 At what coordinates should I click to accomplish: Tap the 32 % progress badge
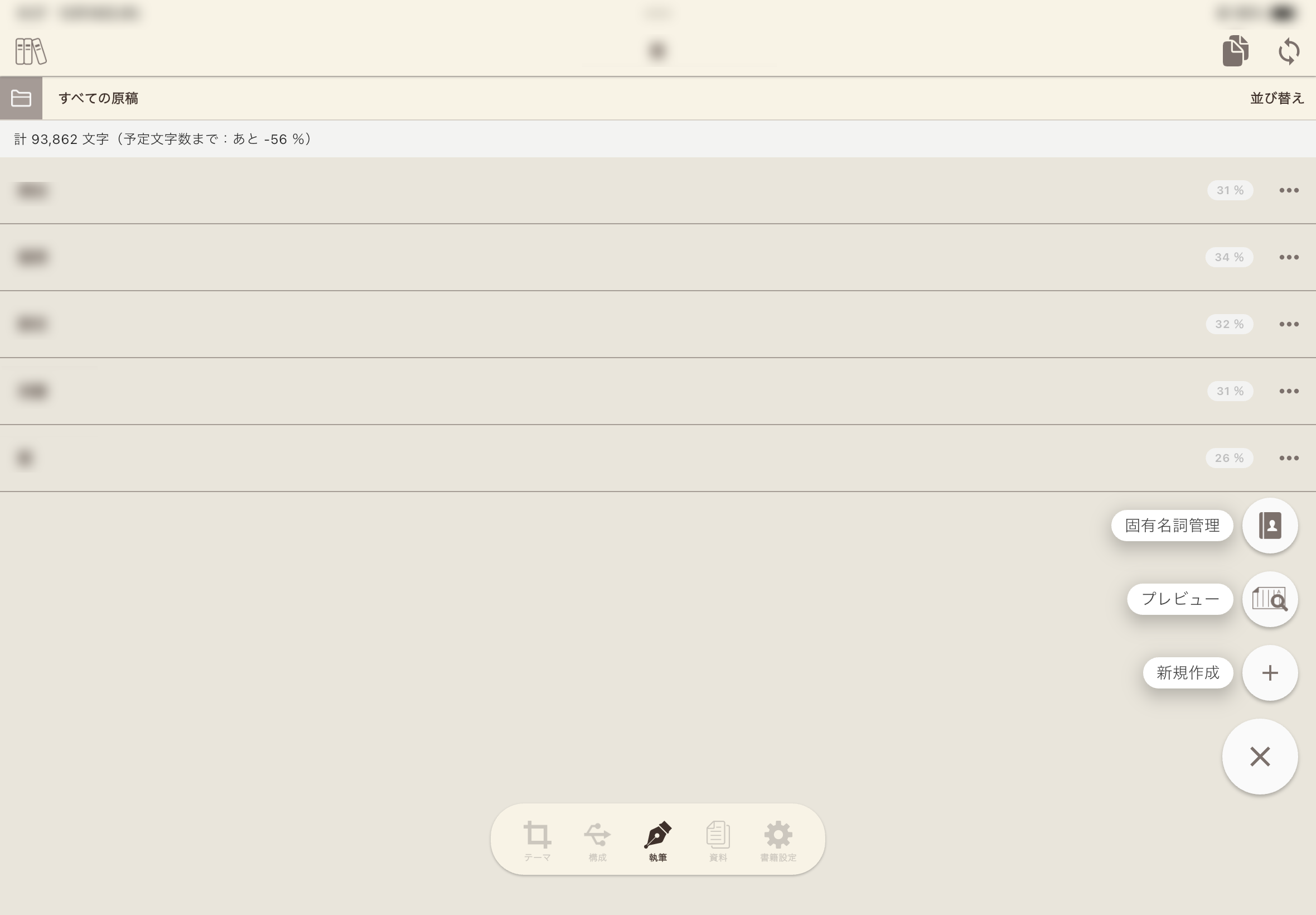(x=1230, y=325)
